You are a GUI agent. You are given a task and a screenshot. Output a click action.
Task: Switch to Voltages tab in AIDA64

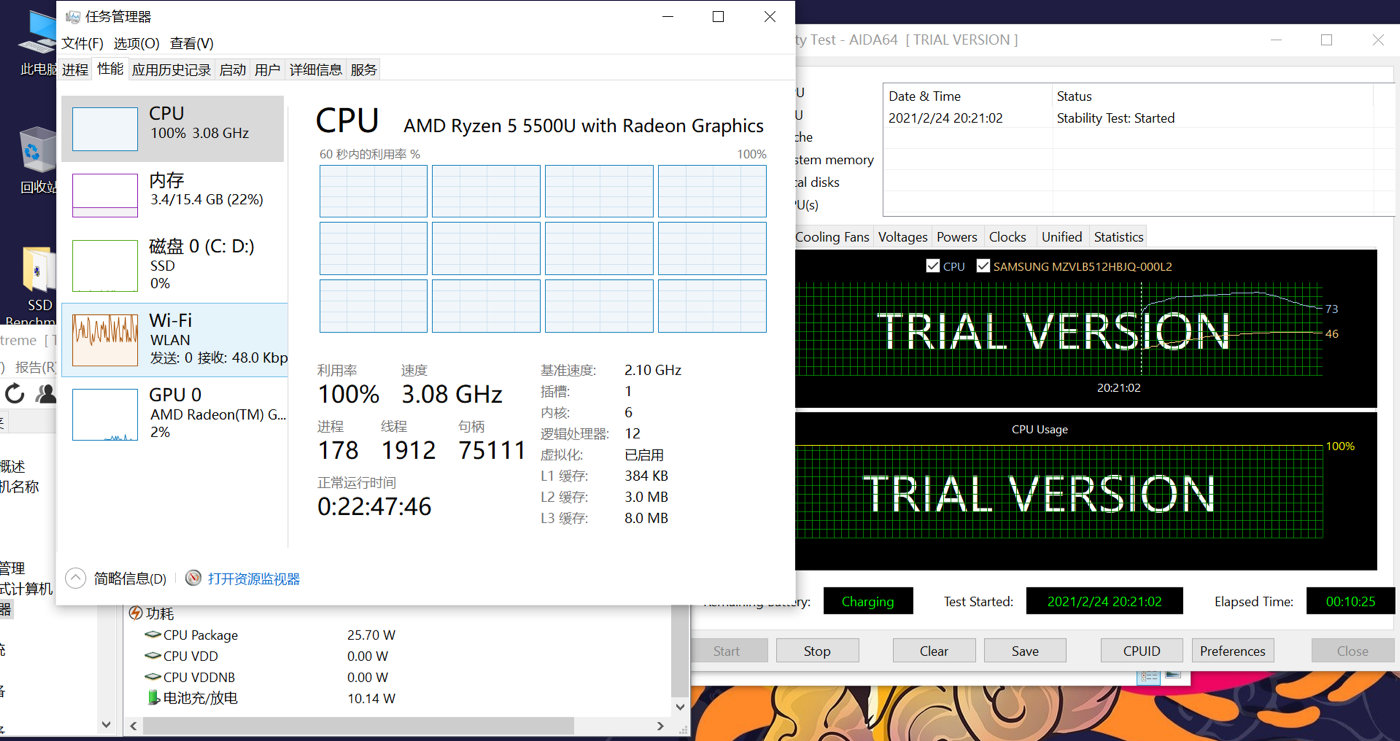902,237
